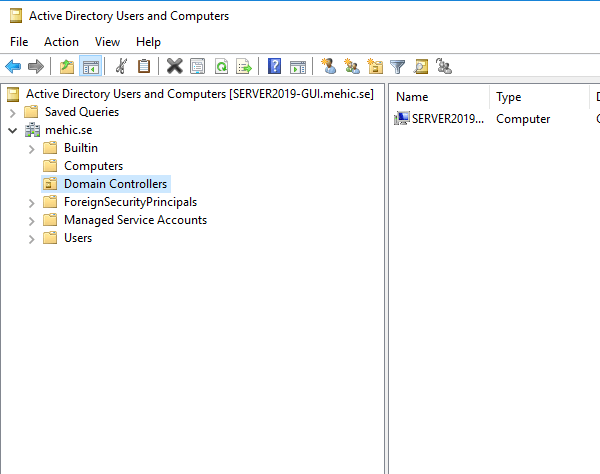Expand the ForeignSecurityPrincipals container
The image size is (600, 474).
tap(31, 203)
